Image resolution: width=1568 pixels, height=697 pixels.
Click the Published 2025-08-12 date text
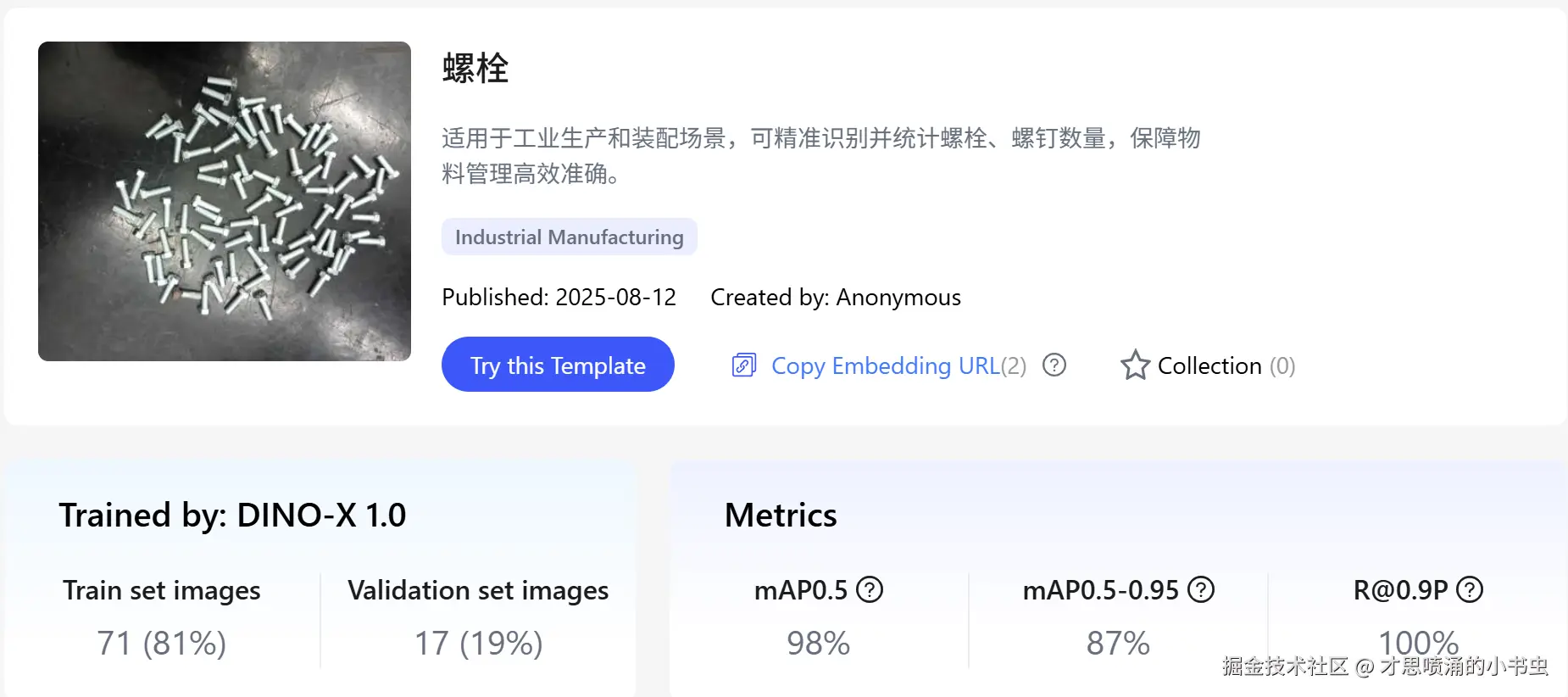[x=559, y=297]
